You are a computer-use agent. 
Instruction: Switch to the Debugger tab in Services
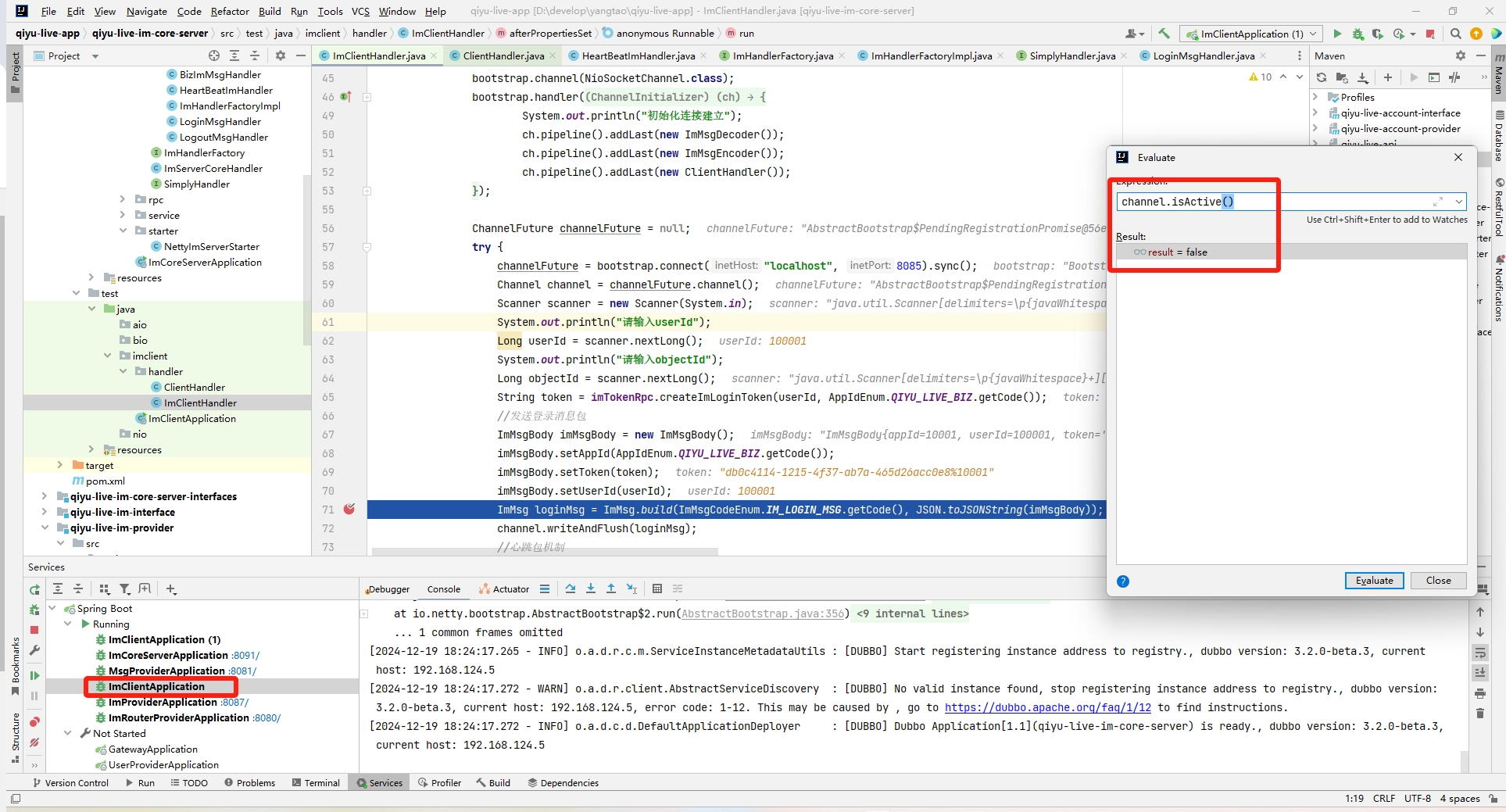388,589
